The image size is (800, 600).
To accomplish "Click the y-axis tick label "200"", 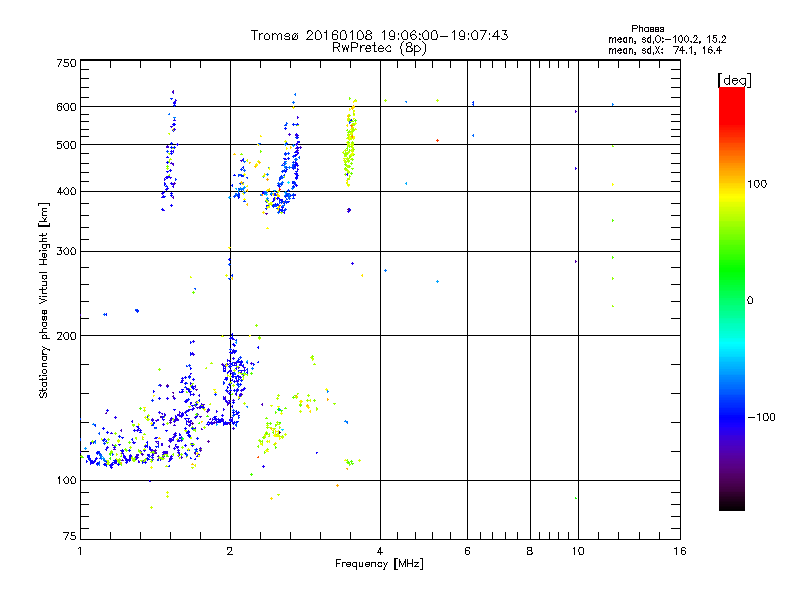I will (66, 336).
